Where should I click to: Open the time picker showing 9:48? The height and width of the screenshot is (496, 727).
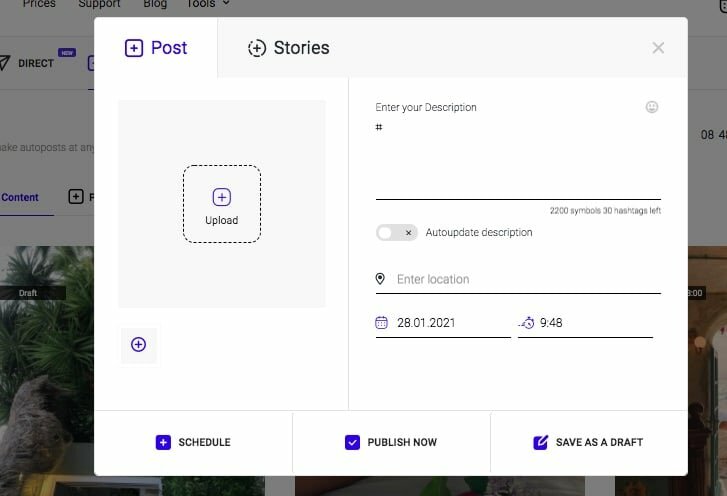click(593, 323)
